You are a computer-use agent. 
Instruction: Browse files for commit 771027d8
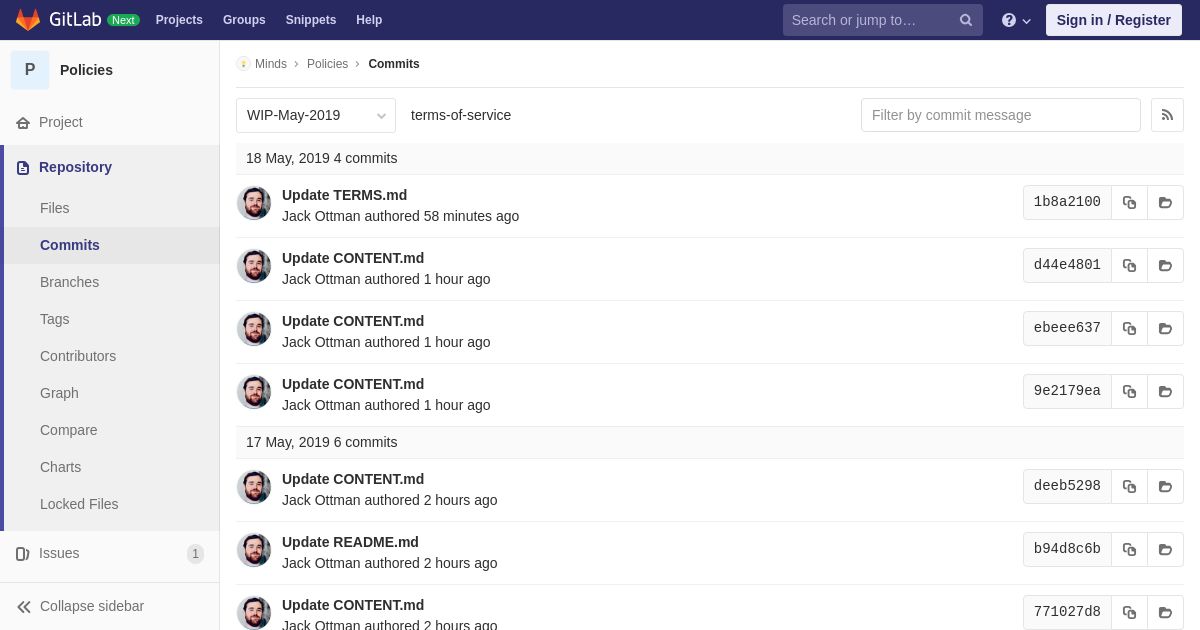(1165, 612)
